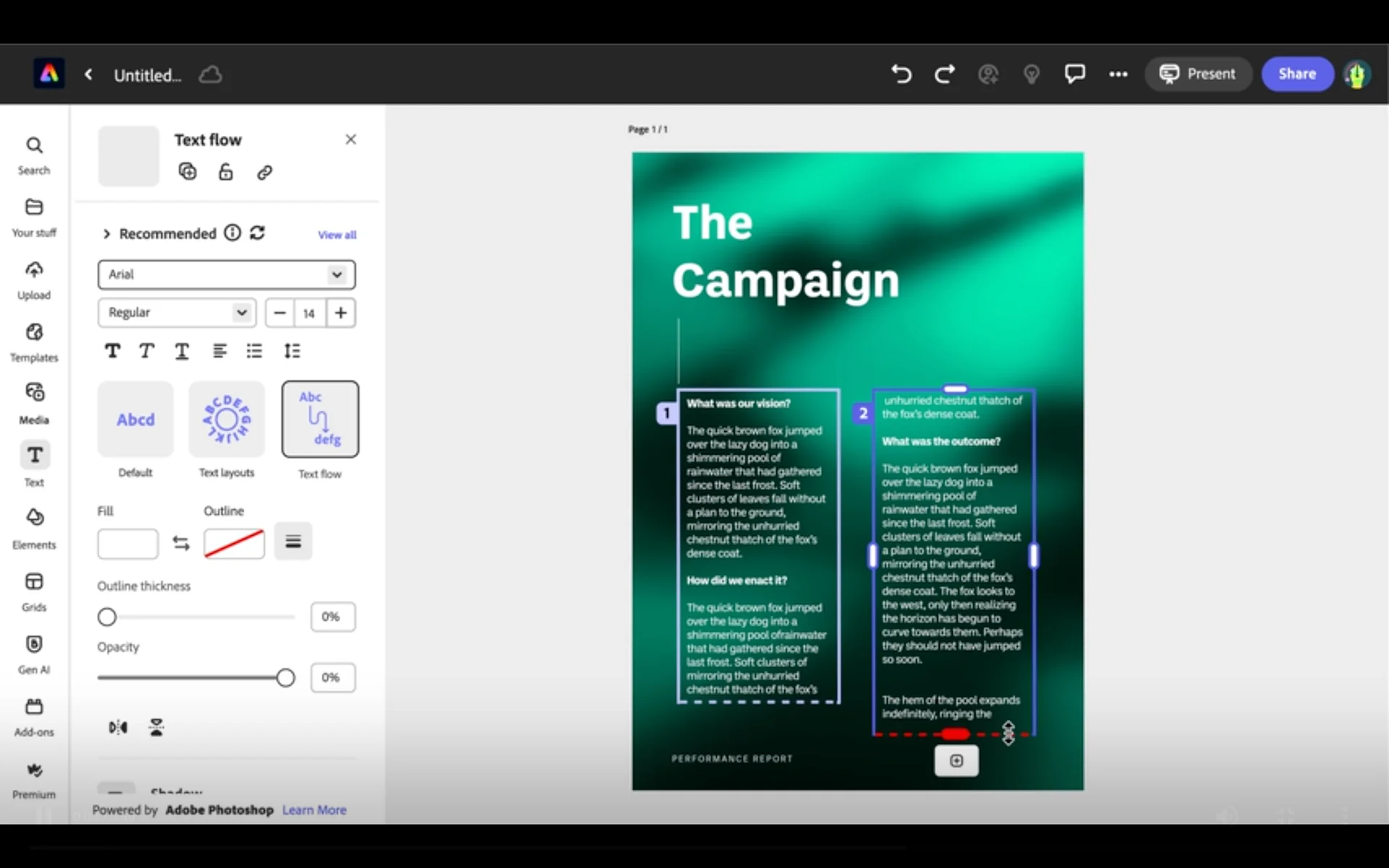Click the undo arrow icon
Viewport: 1389px width, 868px height.
pyautogui.click(x=901, y=74)
